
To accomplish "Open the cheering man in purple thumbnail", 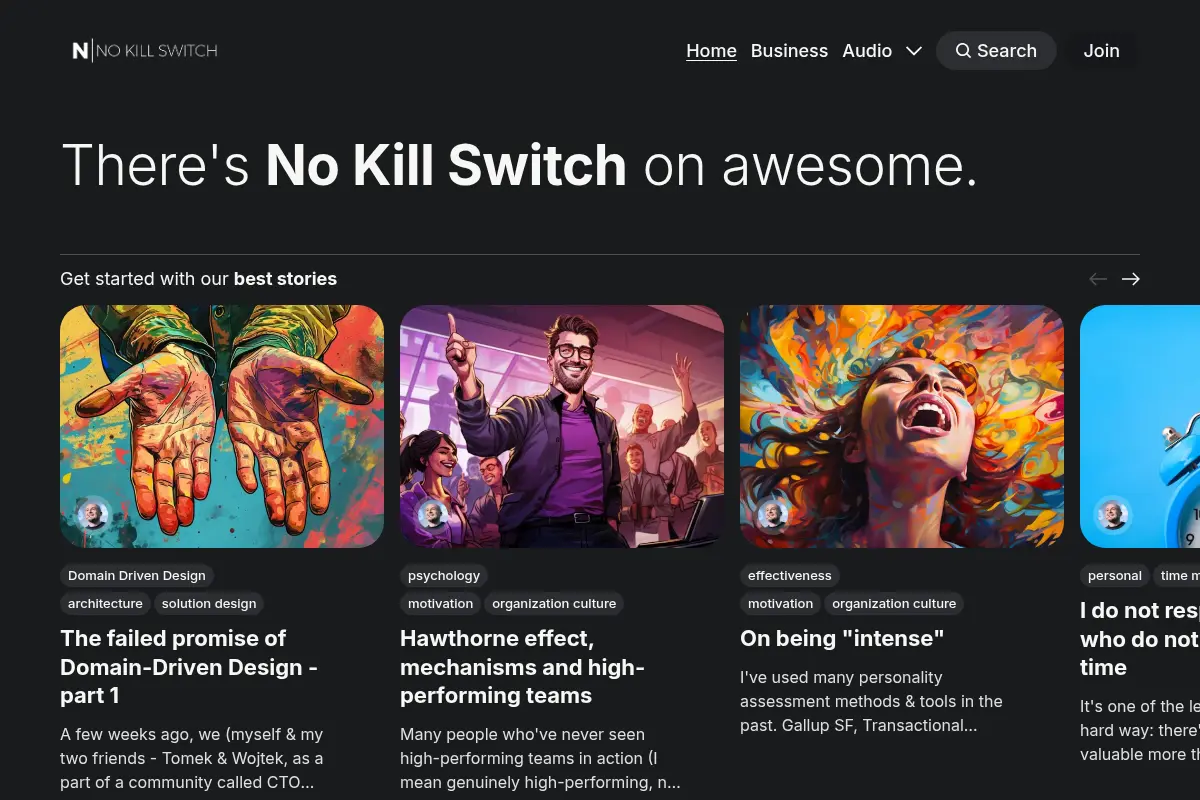I will [562, 426].
